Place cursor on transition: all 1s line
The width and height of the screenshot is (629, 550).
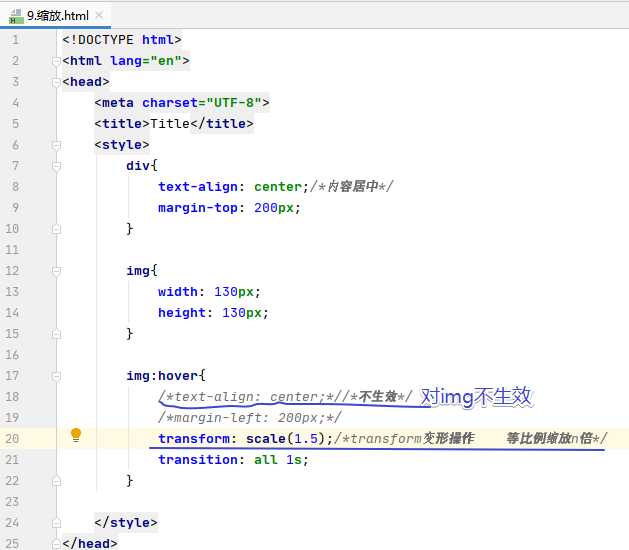coord(233,460)
